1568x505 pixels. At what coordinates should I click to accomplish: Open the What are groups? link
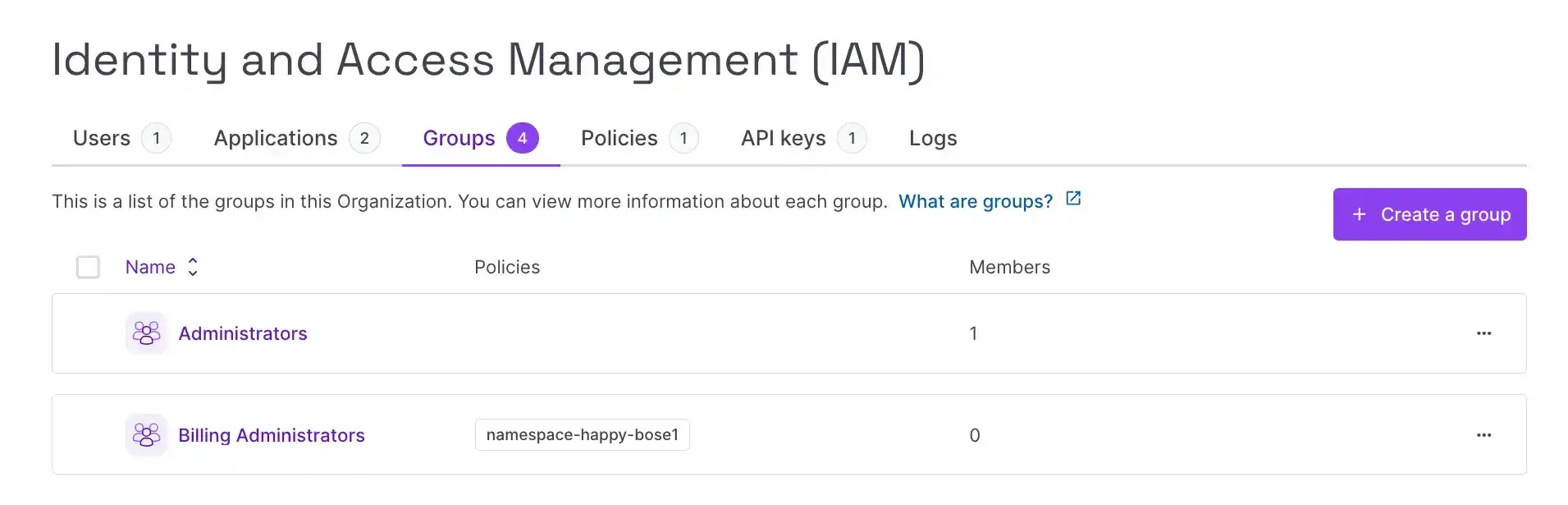click(975, 202)
